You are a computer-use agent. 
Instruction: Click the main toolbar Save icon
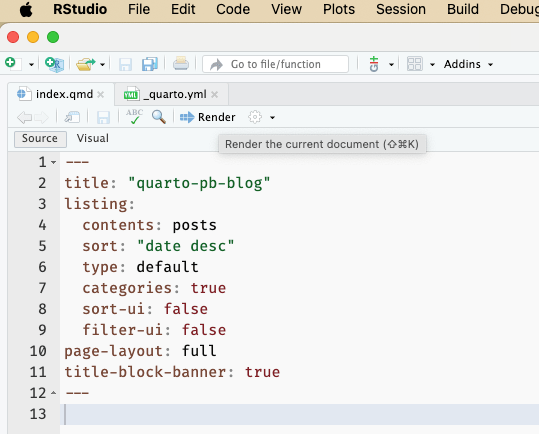click(125, 65)
